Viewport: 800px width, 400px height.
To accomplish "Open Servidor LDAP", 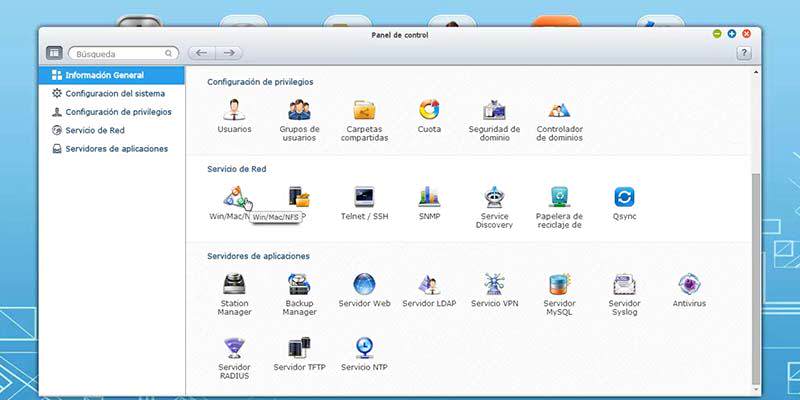I will [429, 284].
